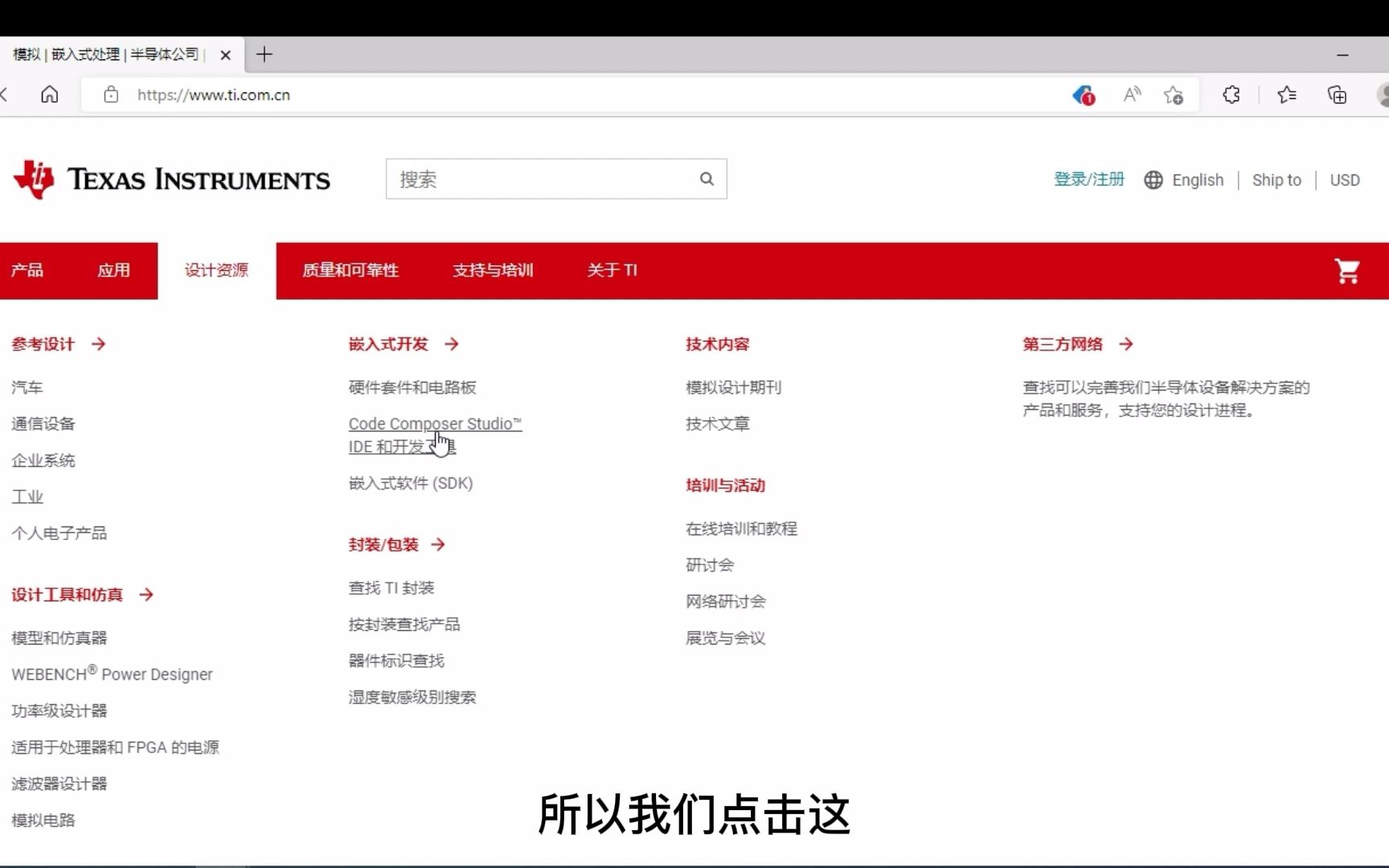Open the shopping/coupons notification icon

tap(1082, 95)
